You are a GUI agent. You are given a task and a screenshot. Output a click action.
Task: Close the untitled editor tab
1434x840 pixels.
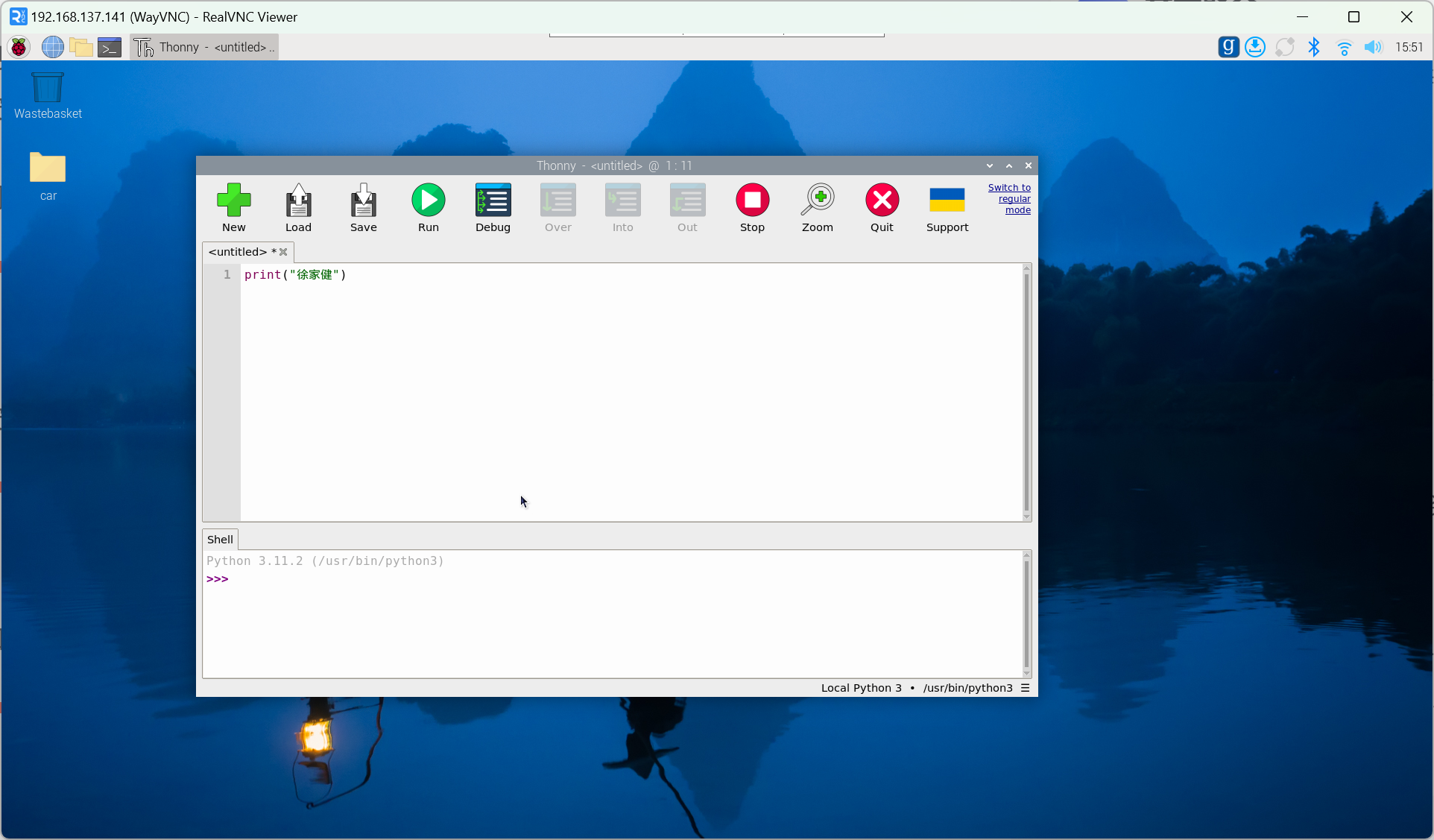(283, 252)
